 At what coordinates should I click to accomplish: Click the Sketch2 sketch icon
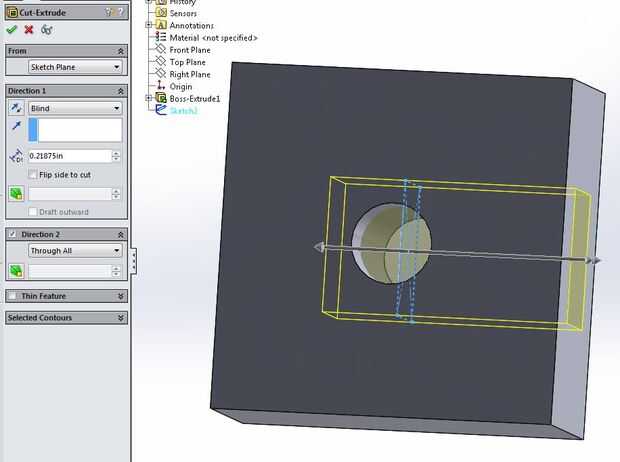161,110
